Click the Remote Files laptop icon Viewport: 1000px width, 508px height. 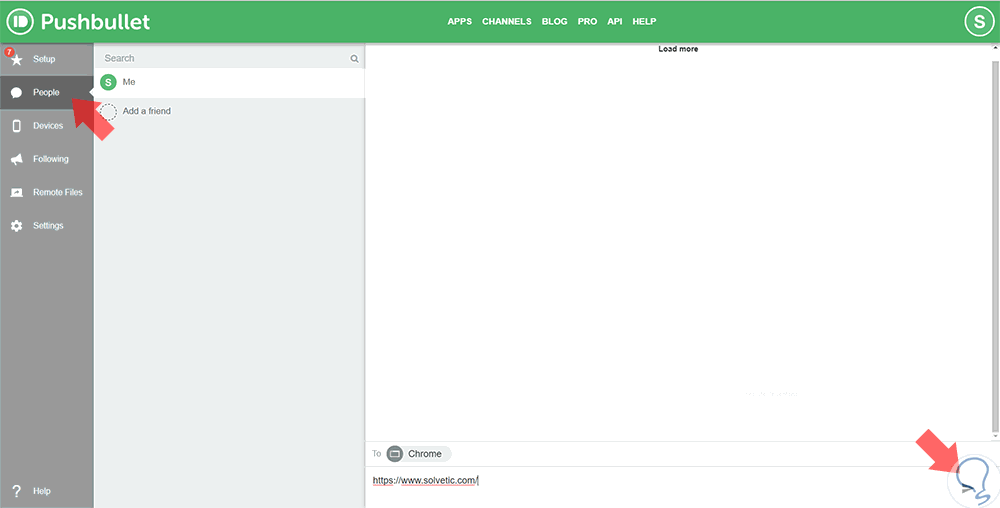coord(17,192)
